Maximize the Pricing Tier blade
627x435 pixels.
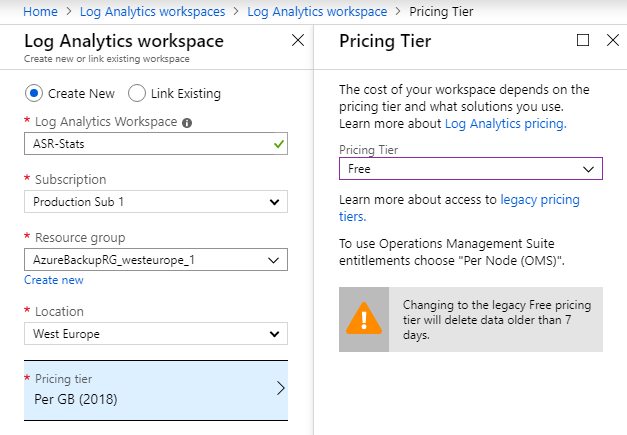(x=583, y=40)
